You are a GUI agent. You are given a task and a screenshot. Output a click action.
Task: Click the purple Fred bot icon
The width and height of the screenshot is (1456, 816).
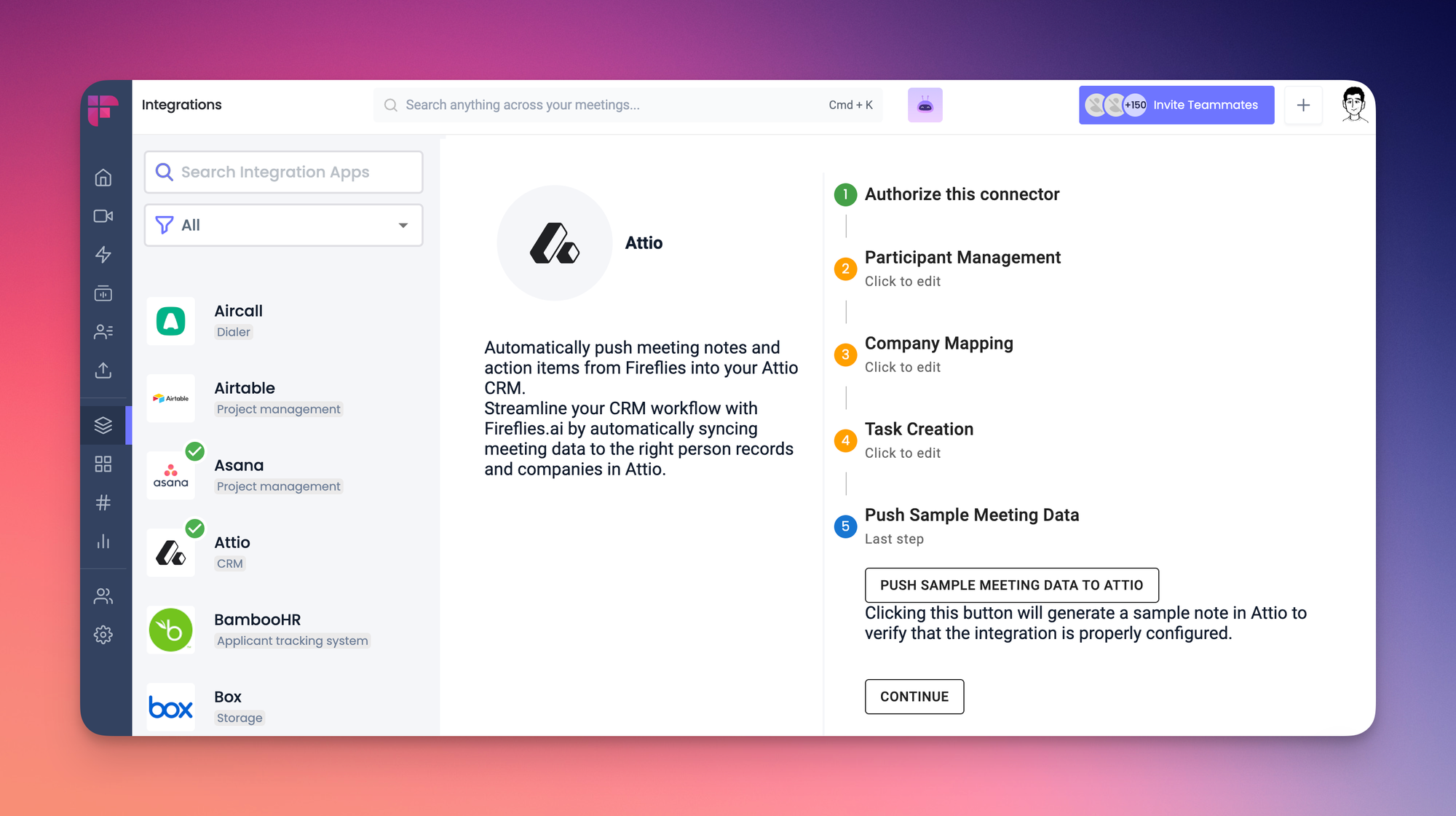click(x=925, y=105)
